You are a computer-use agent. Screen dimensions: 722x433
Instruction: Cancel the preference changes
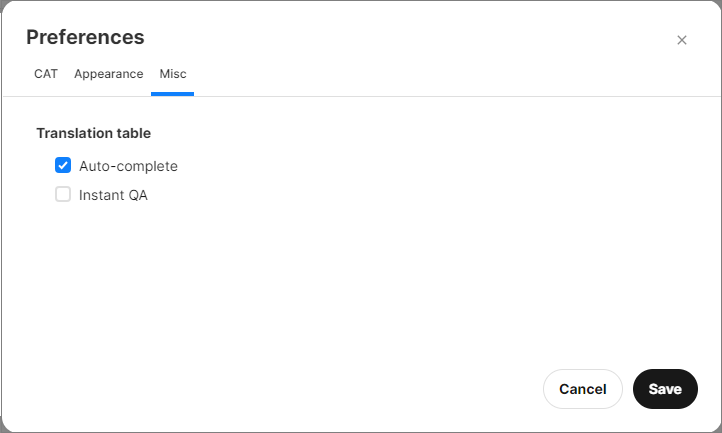tap(582, 389)
